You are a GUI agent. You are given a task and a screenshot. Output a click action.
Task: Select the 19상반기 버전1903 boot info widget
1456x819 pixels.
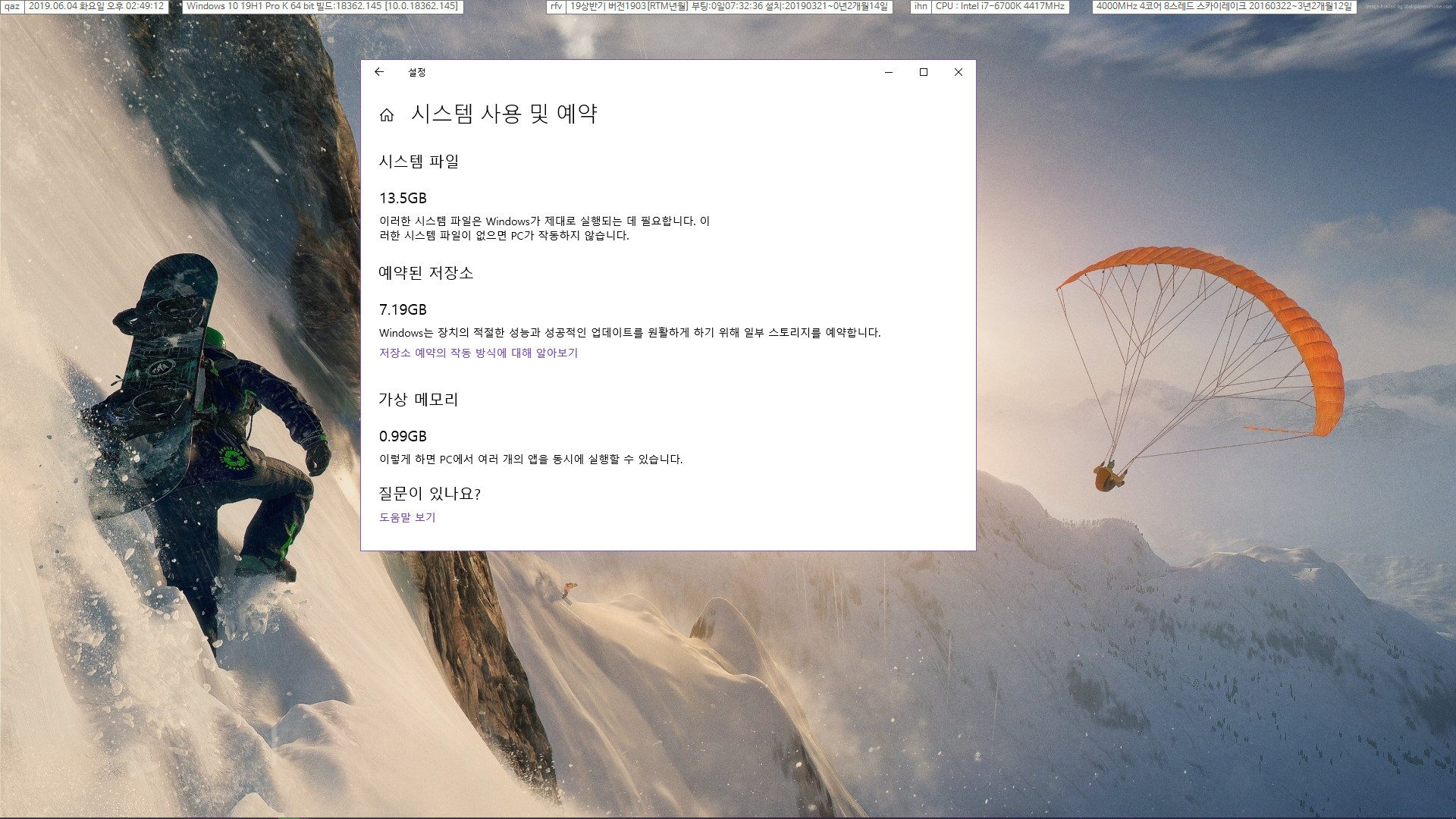[729, 6]
